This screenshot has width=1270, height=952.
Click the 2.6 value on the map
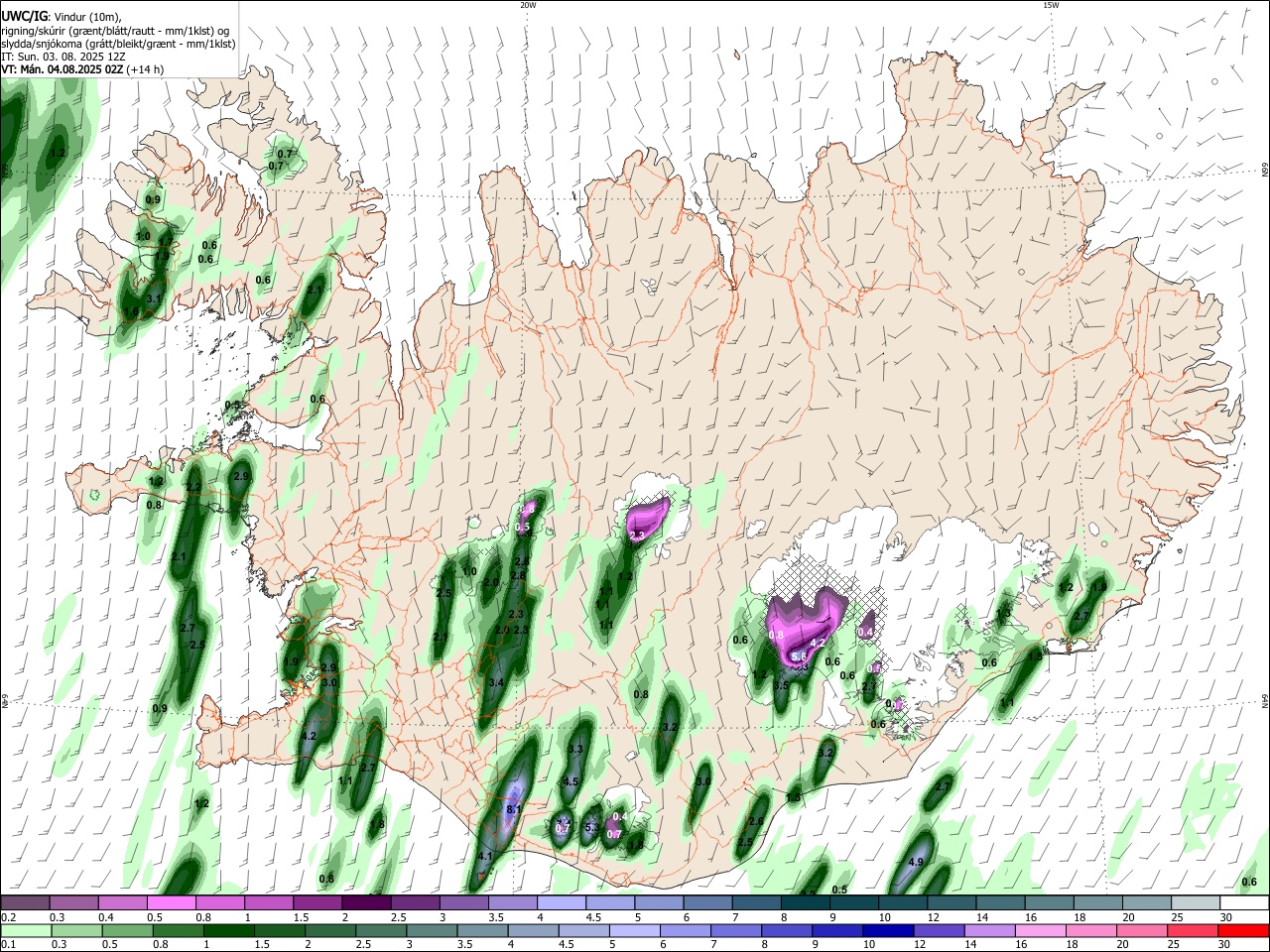point(756,821)
